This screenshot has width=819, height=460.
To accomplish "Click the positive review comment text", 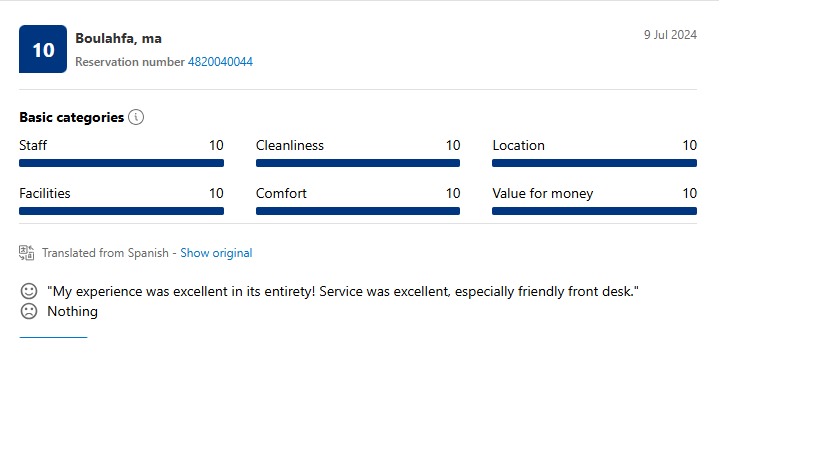I will pyautogui.click(x=343, y=291).
